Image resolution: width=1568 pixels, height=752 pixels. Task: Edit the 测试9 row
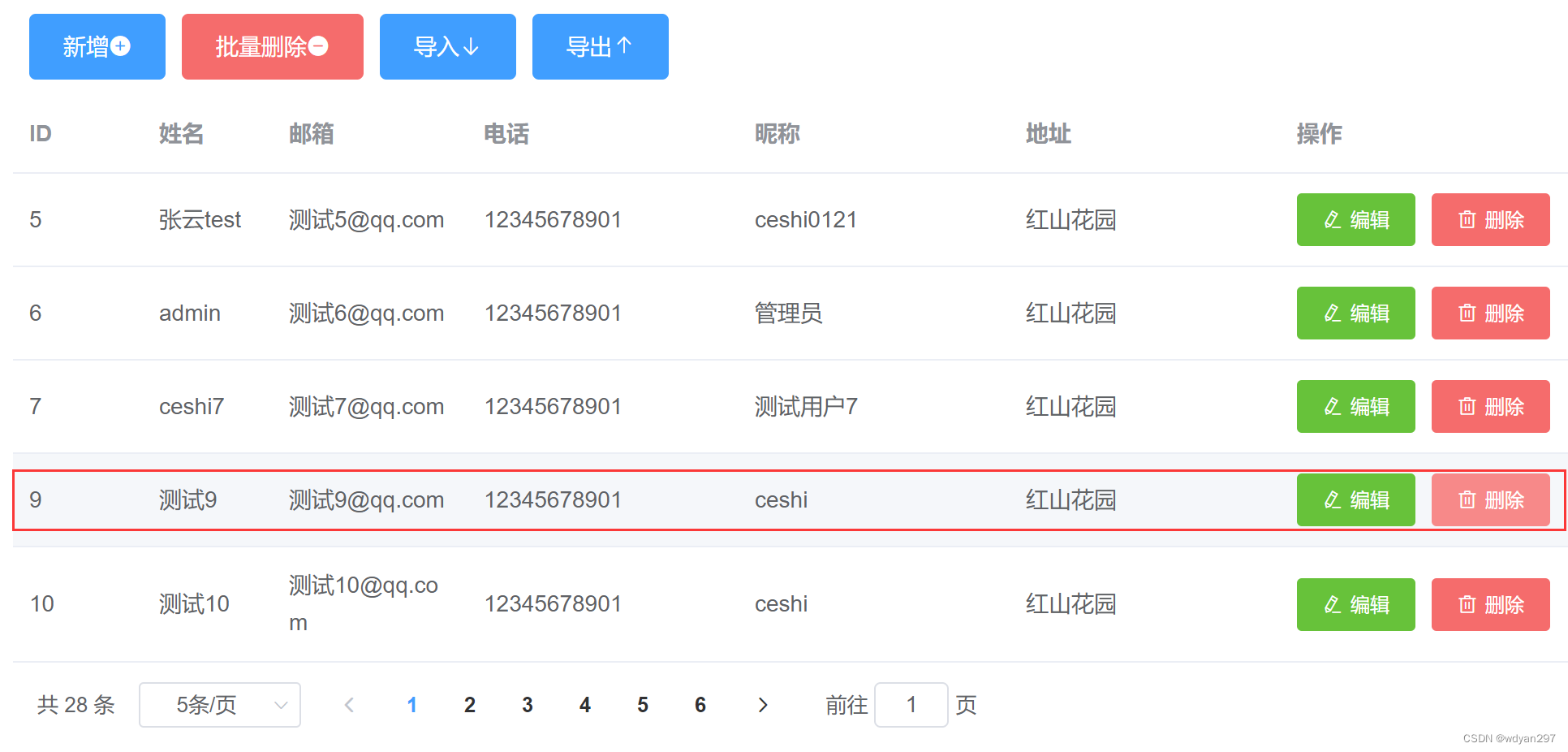click(1355, 499)
